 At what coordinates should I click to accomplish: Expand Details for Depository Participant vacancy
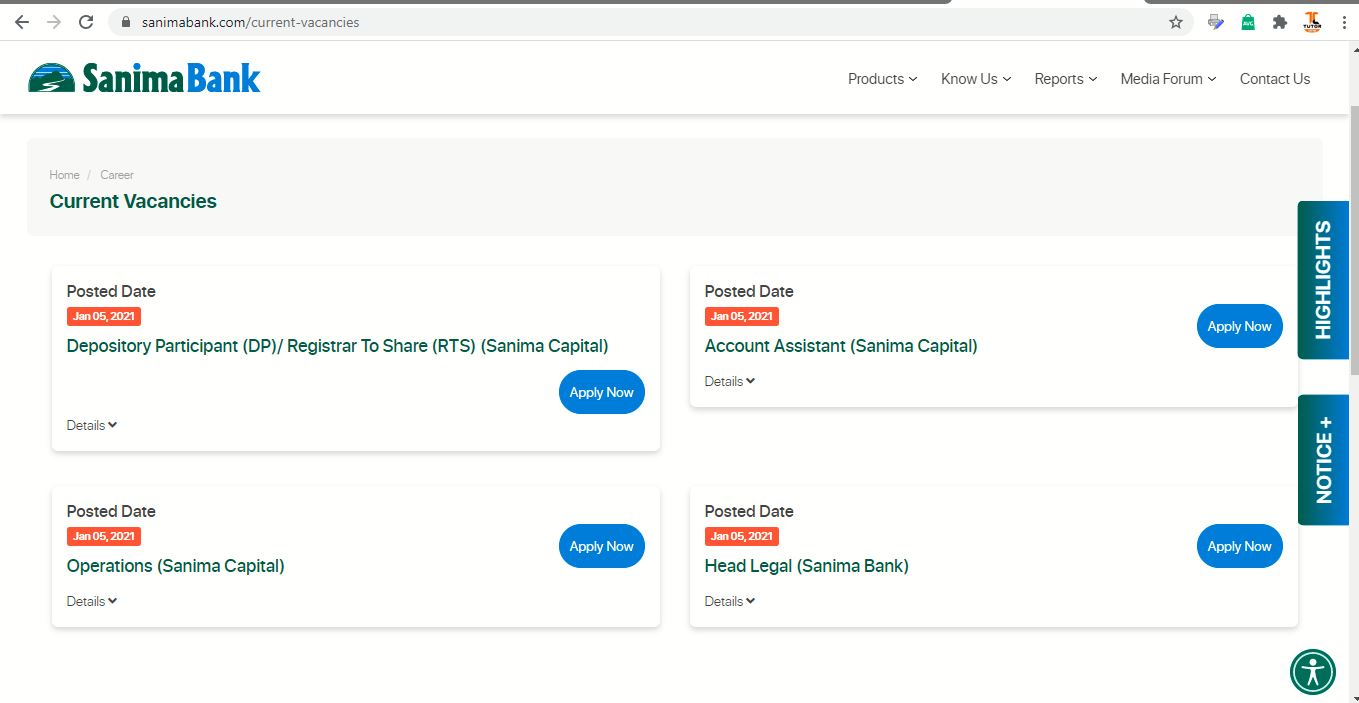tap(92, 425)
